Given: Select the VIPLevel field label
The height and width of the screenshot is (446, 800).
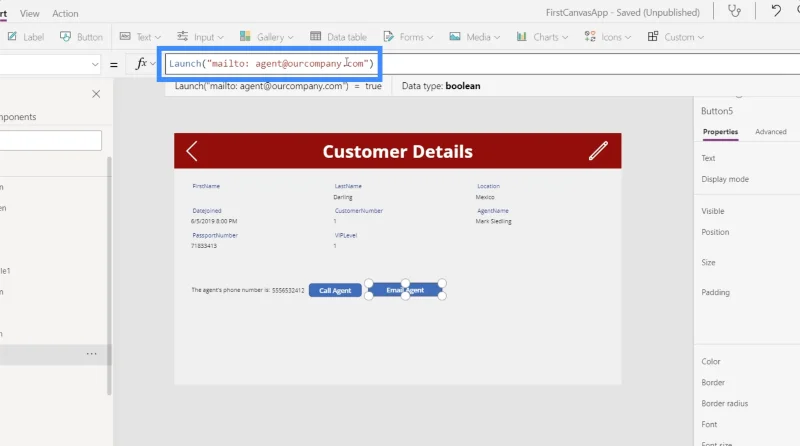Looking at the screenshot, I should click(x=346, y=235).
